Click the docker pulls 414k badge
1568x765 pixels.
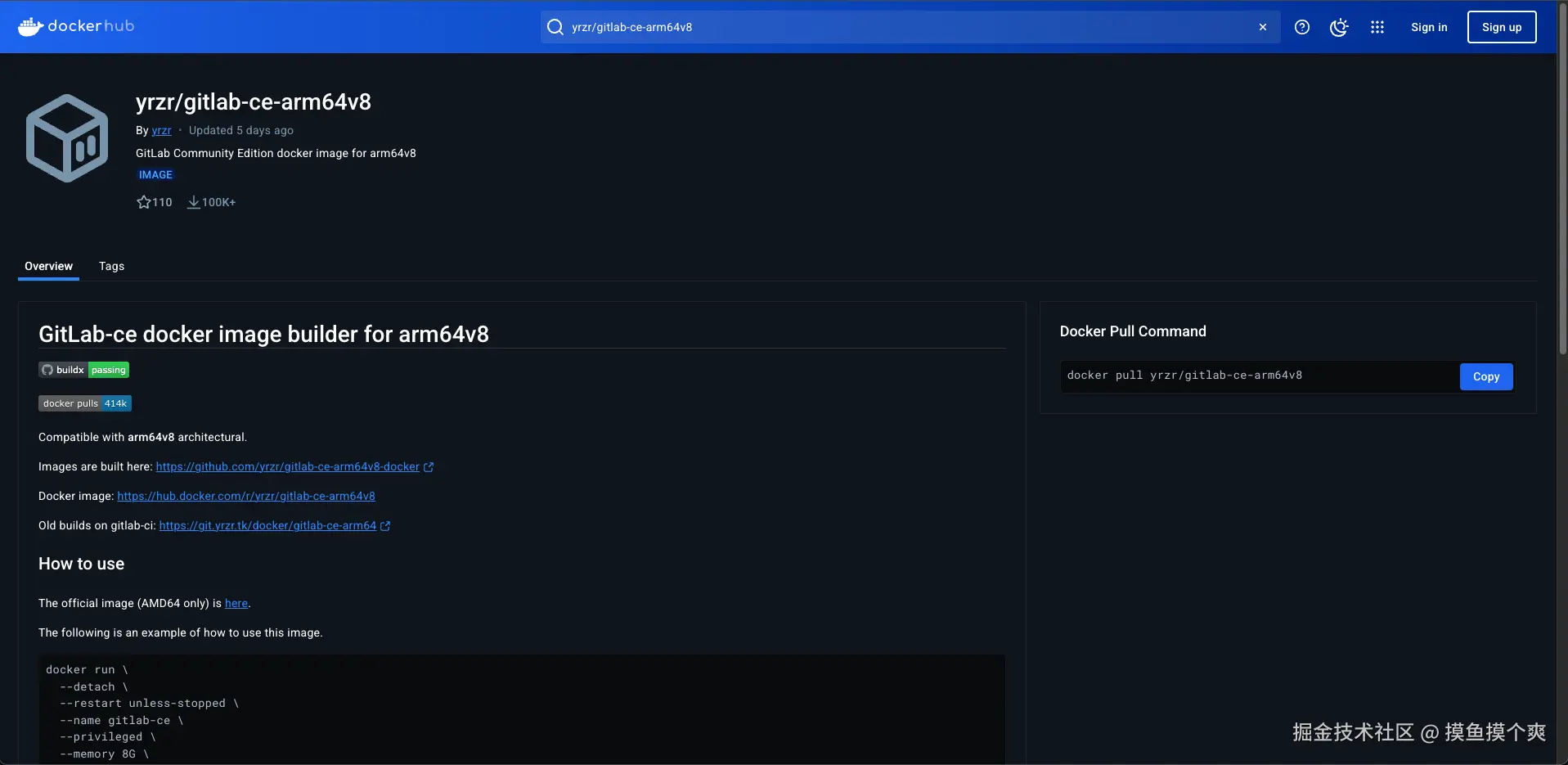pyautogui.click(x=85, y=403)
